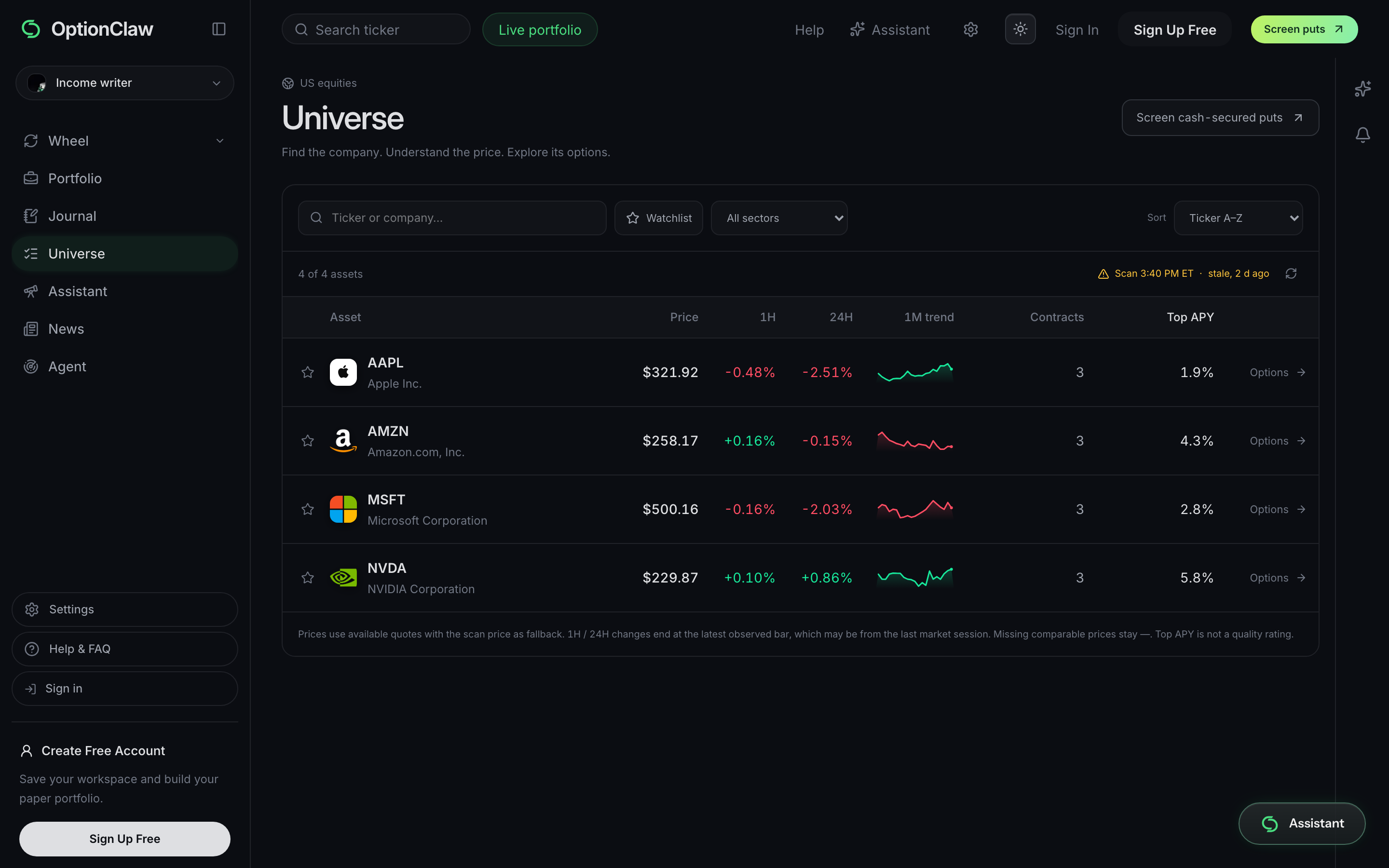Click sidebar Sign in button

click(x=124, y=688)
